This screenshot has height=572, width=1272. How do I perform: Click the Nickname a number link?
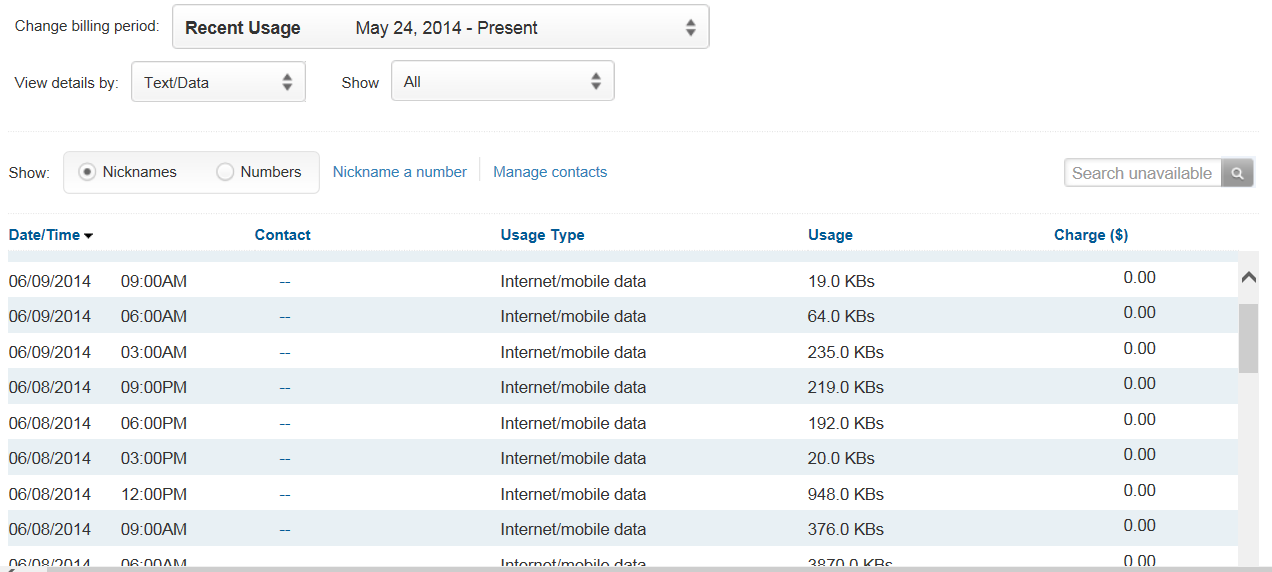[x=399, y=172]
